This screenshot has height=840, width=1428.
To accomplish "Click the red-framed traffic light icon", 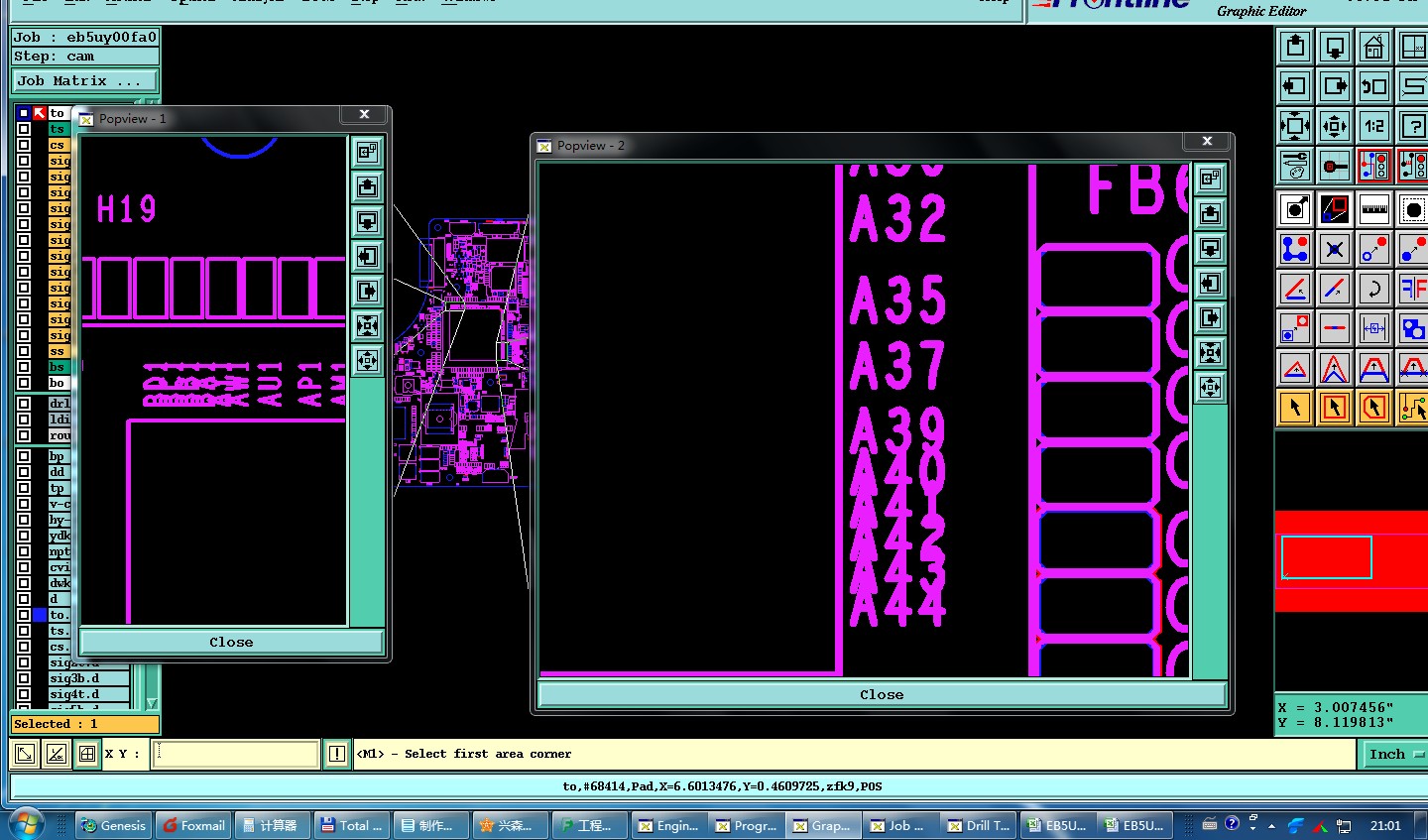I will 1374,166.
